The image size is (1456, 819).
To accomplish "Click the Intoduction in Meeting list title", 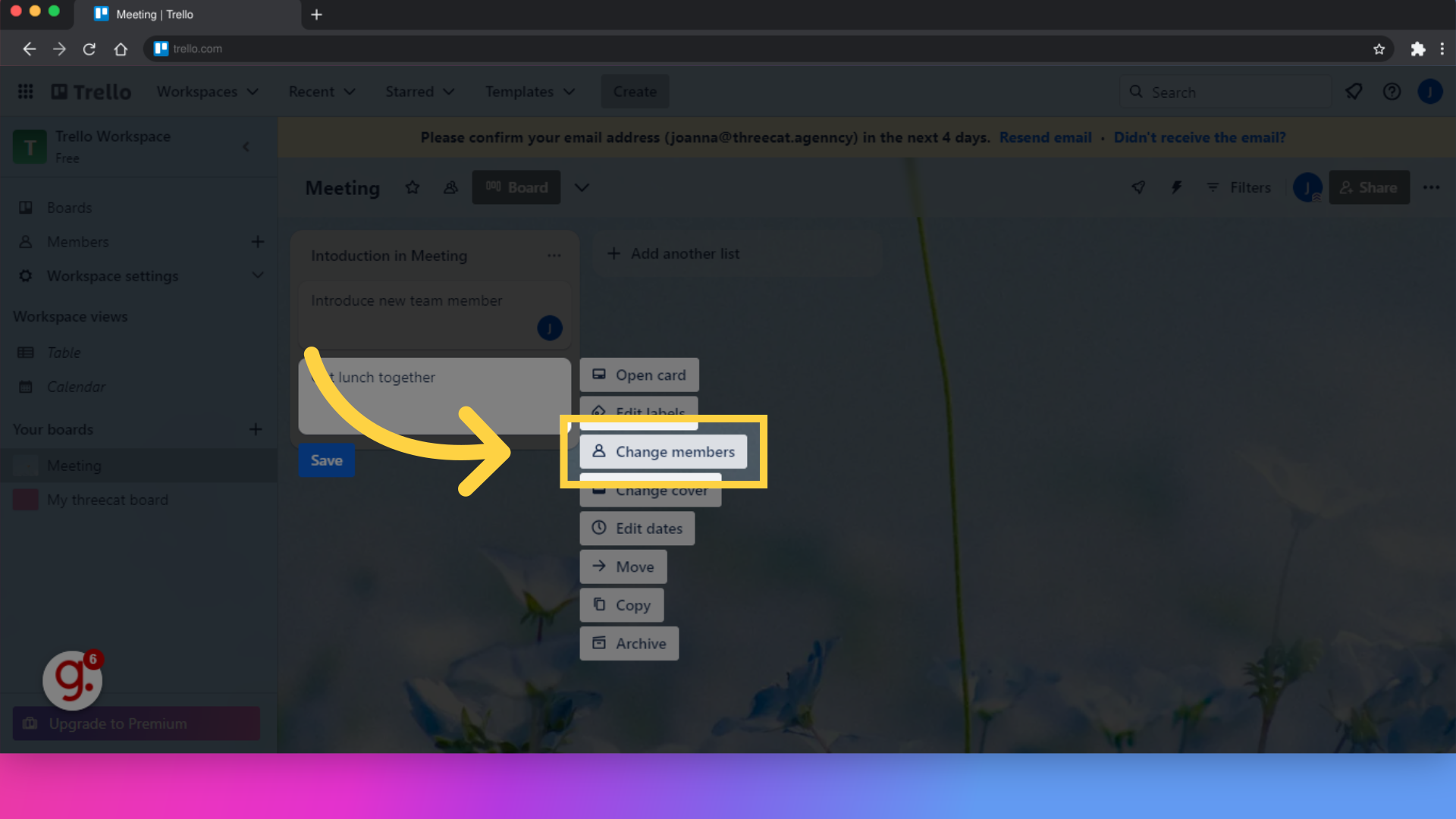I will point(389,256).
